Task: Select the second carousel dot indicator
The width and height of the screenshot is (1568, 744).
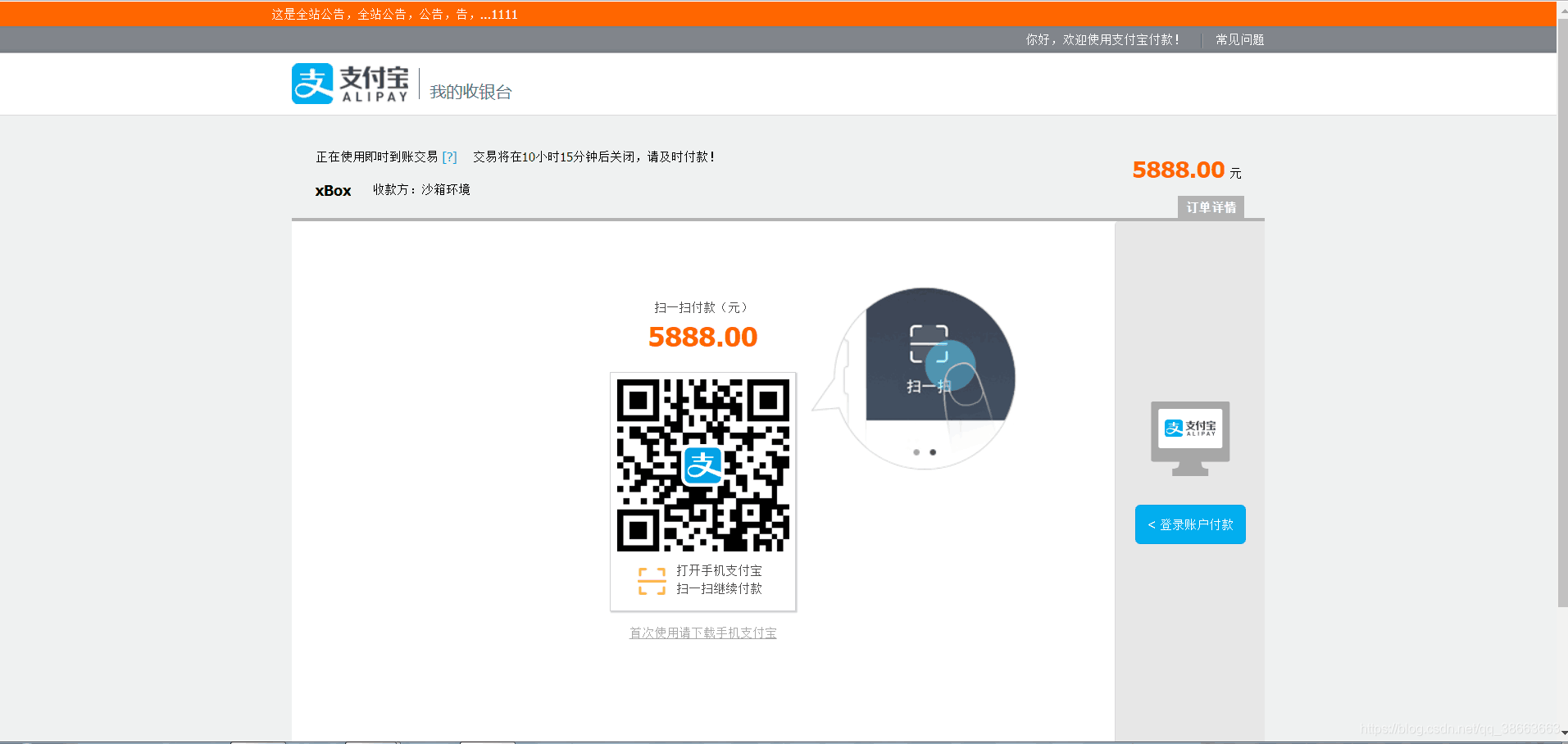Action: [x=933, y=452]
